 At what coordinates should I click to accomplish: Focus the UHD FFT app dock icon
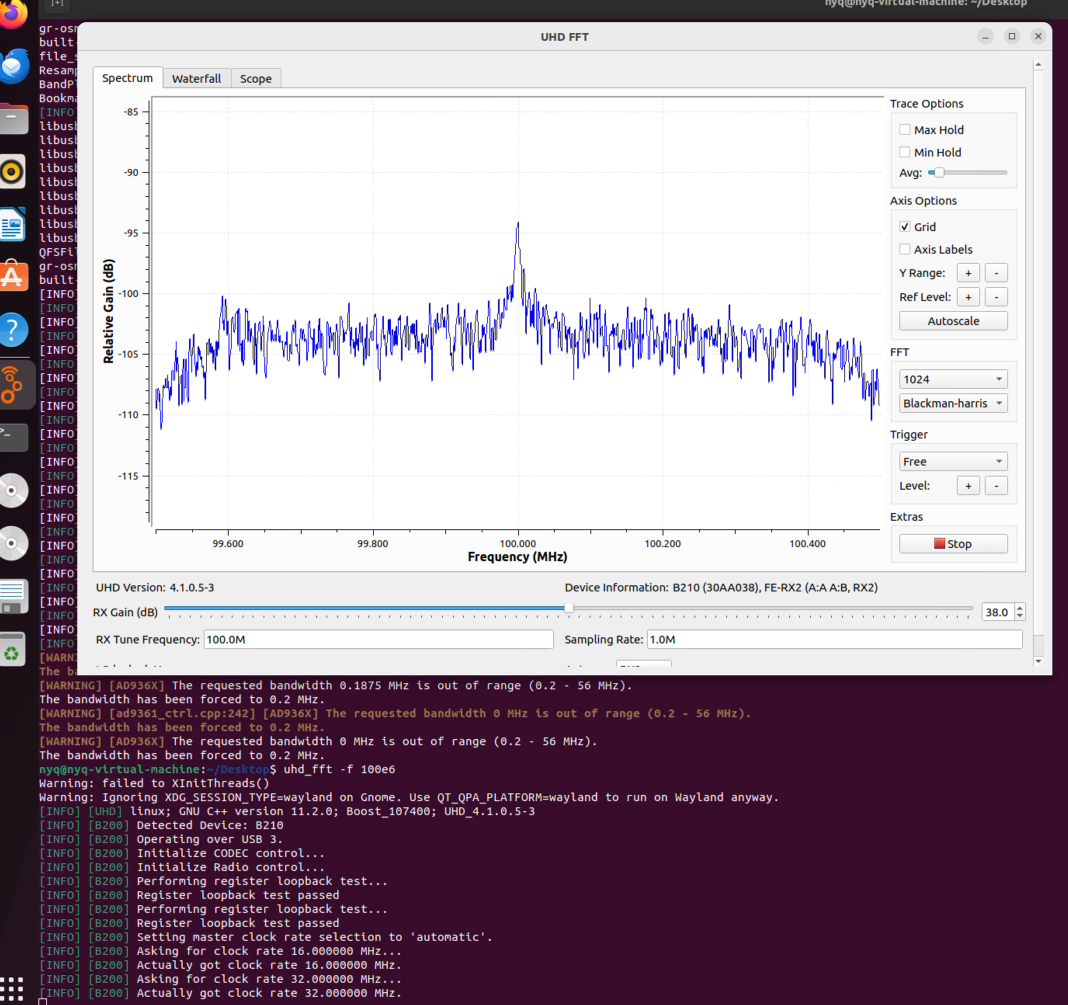coord(12,384)
